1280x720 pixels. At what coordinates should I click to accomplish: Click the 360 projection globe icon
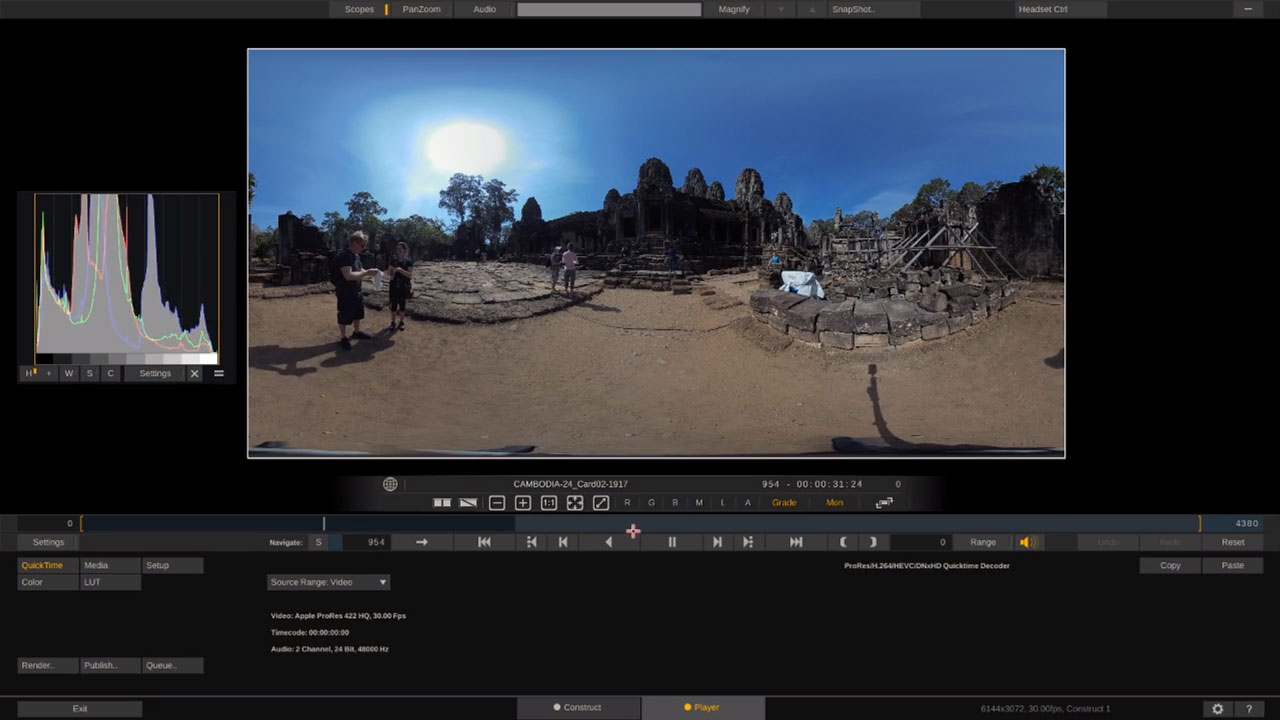coord(390,484)
